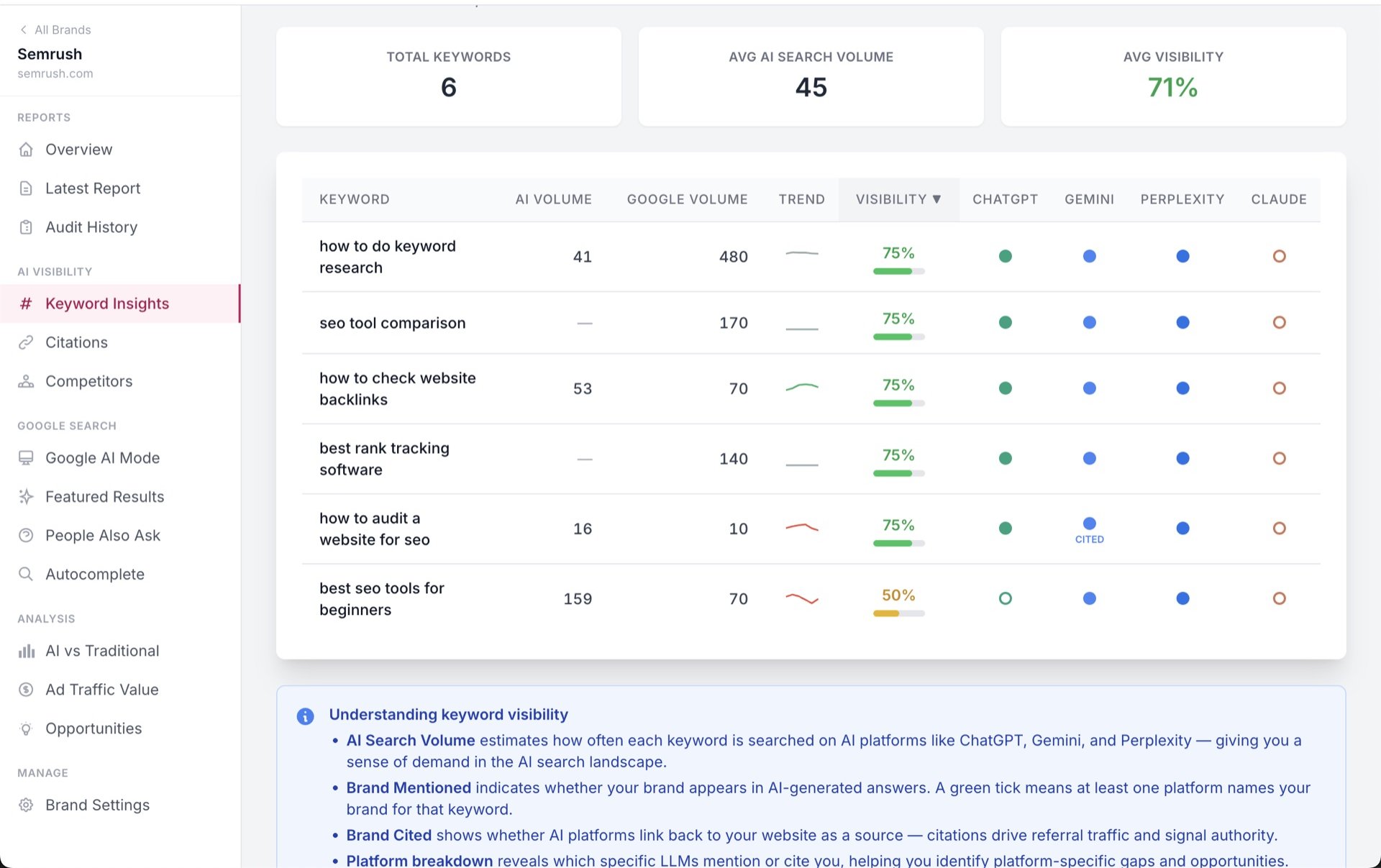Click ChatGPT dot for how to do keyword research
Image resolution: width=1381 pixels, height=868 pixels.
point(1006,256)
